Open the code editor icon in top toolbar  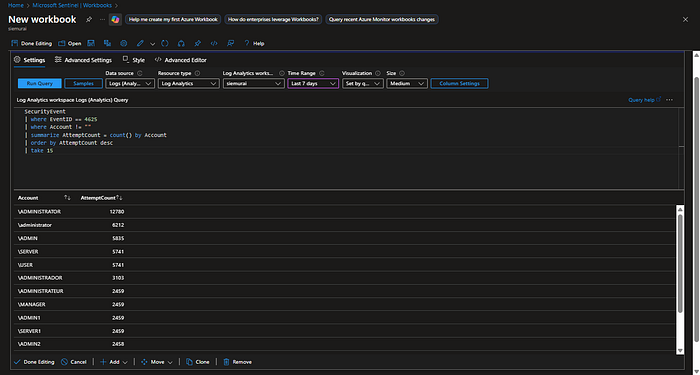214,43
